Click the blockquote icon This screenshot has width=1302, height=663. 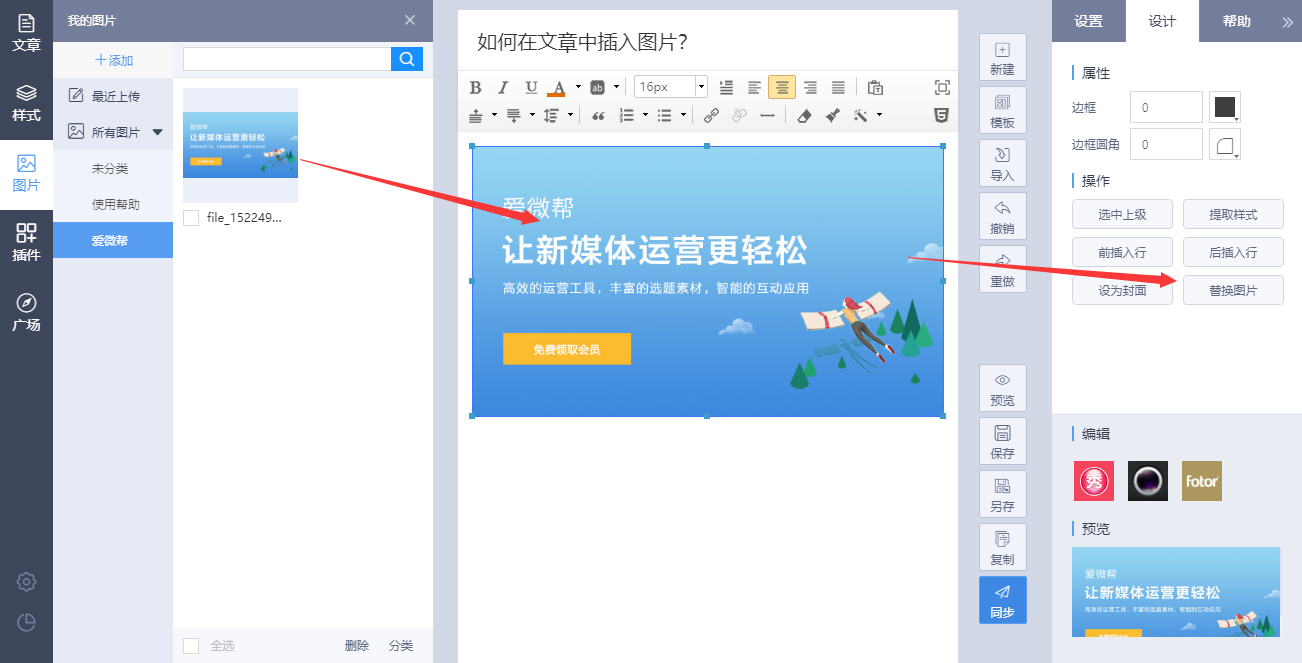598,115
